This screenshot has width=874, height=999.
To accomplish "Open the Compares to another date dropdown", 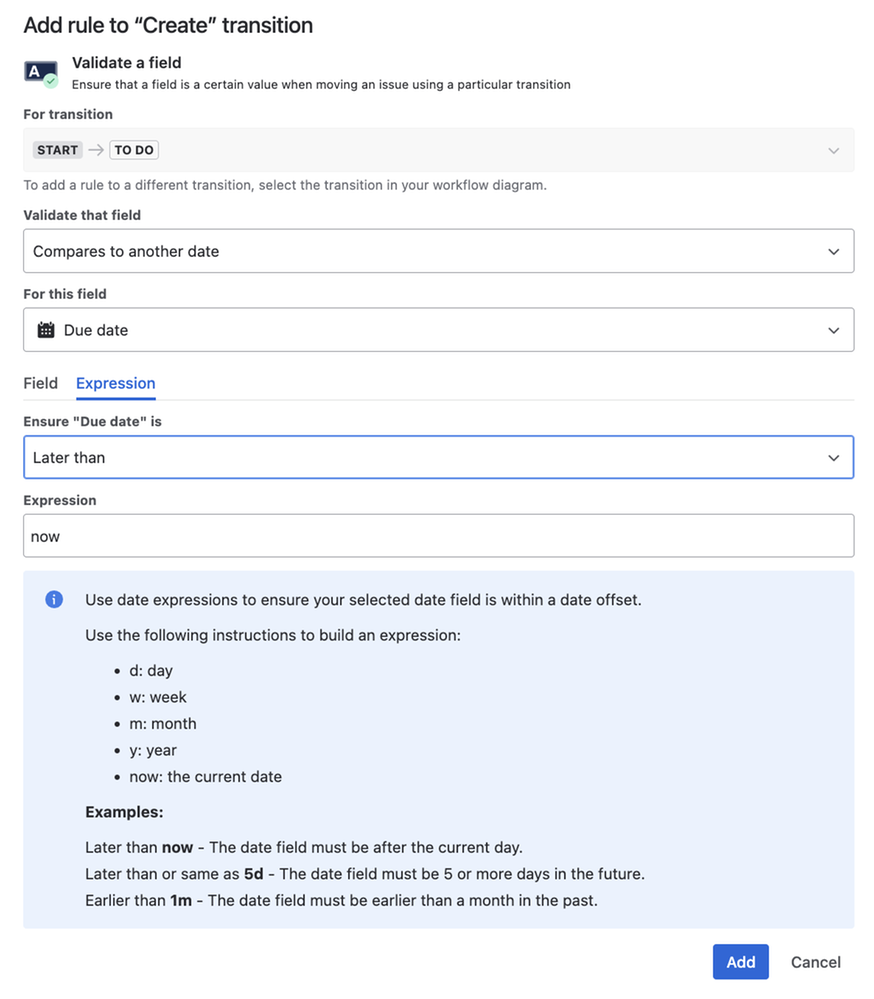I will 439,251.
